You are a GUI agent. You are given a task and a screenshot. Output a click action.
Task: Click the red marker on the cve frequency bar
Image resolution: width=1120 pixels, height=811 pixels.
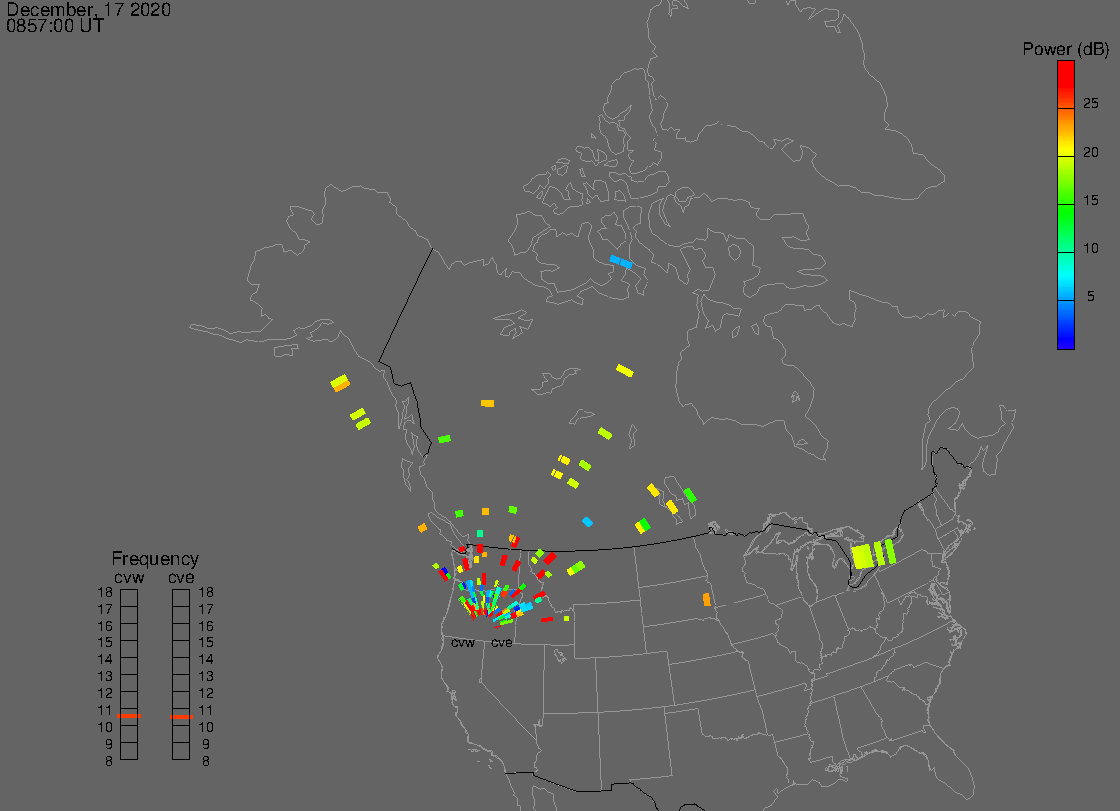click(x=181, y=717)
